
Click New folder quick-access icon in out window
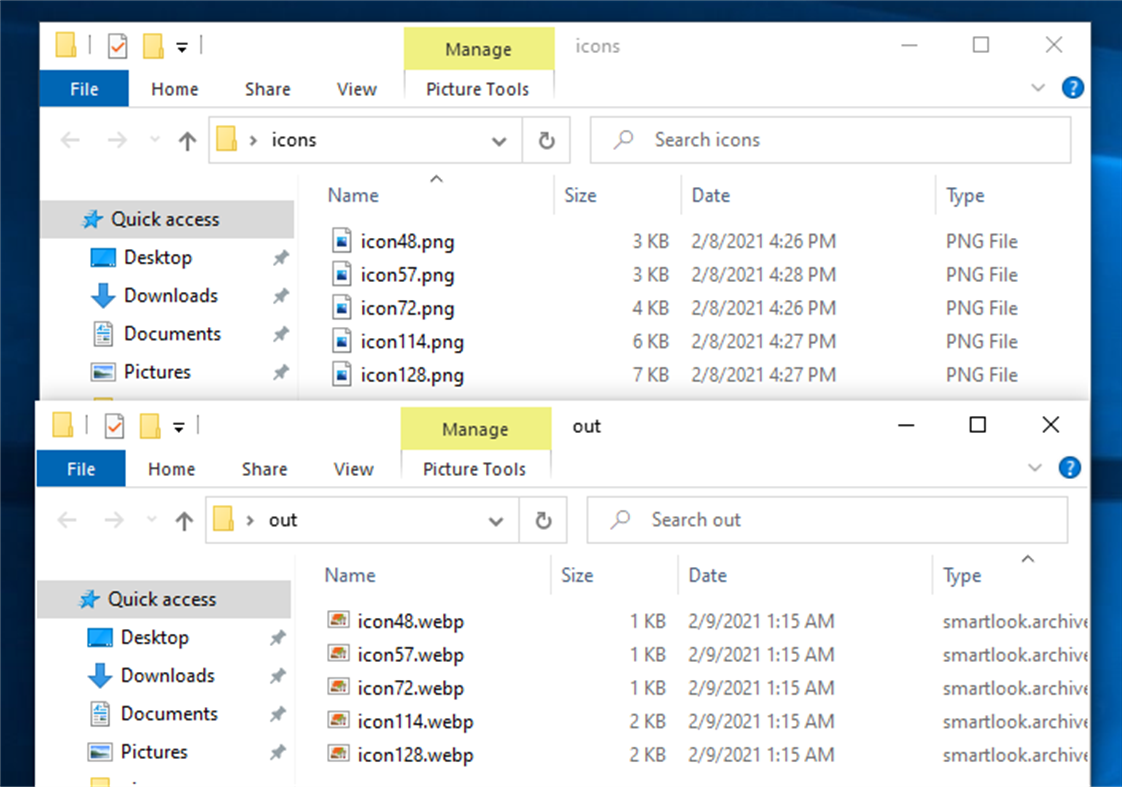pyautogui.click(x=150, y=426)
